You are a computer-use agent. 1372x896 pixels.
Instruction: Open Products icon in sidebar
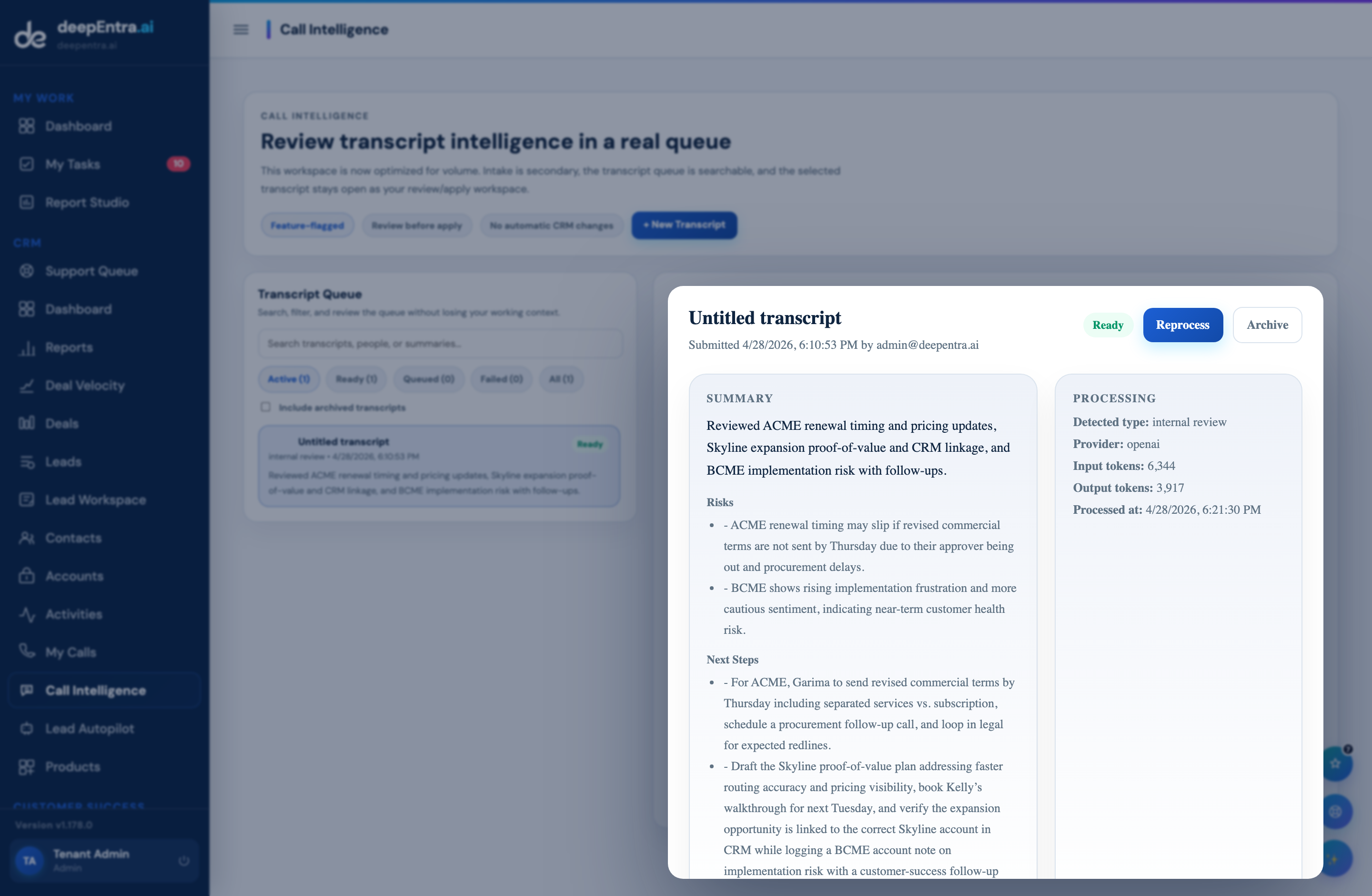click(27, 767)
